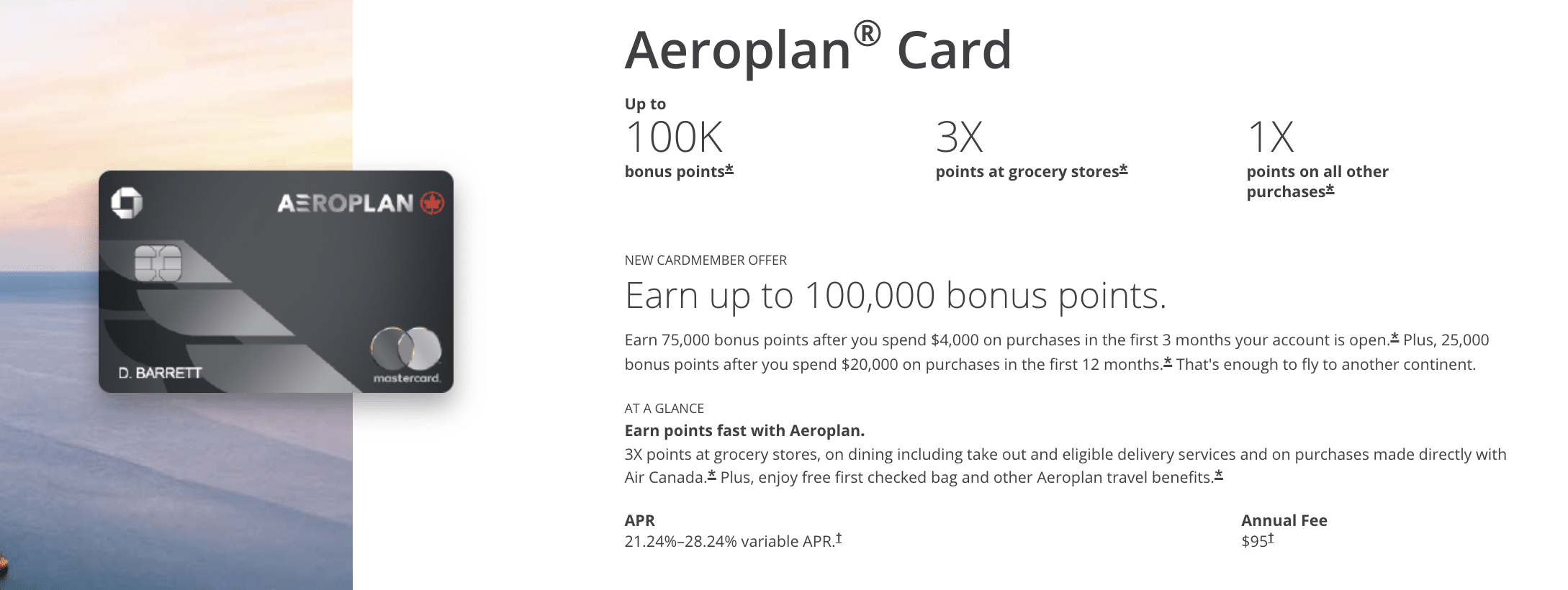The height and width of the screenshot is (590, 1568).
Task: Click the Chase octagon logo on the card
Action: point(127,203)
